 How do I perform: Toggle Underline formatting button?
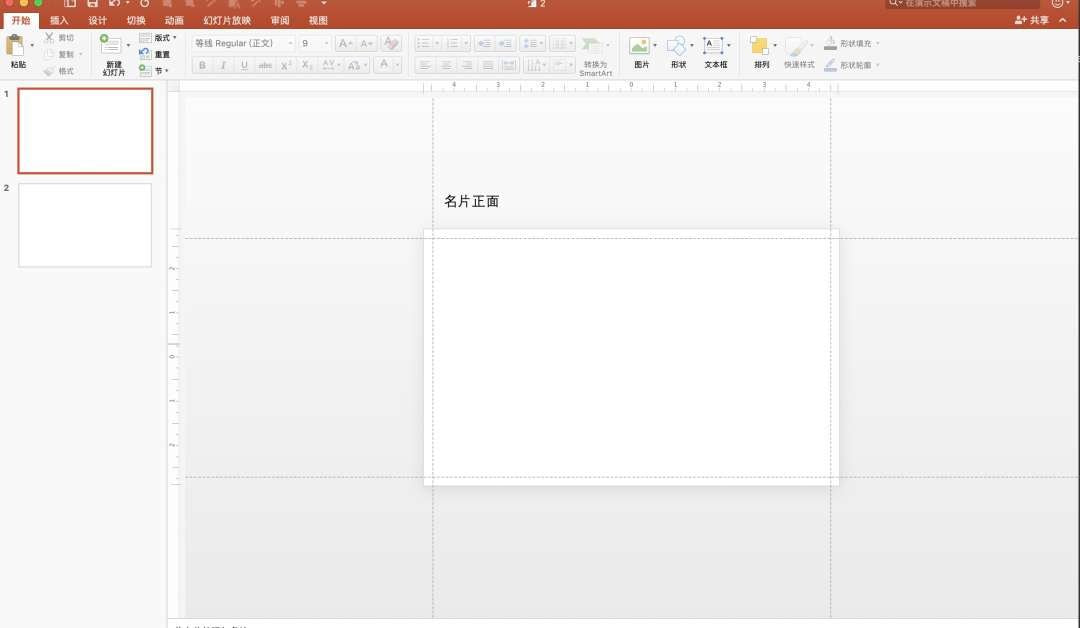(244, 65)
